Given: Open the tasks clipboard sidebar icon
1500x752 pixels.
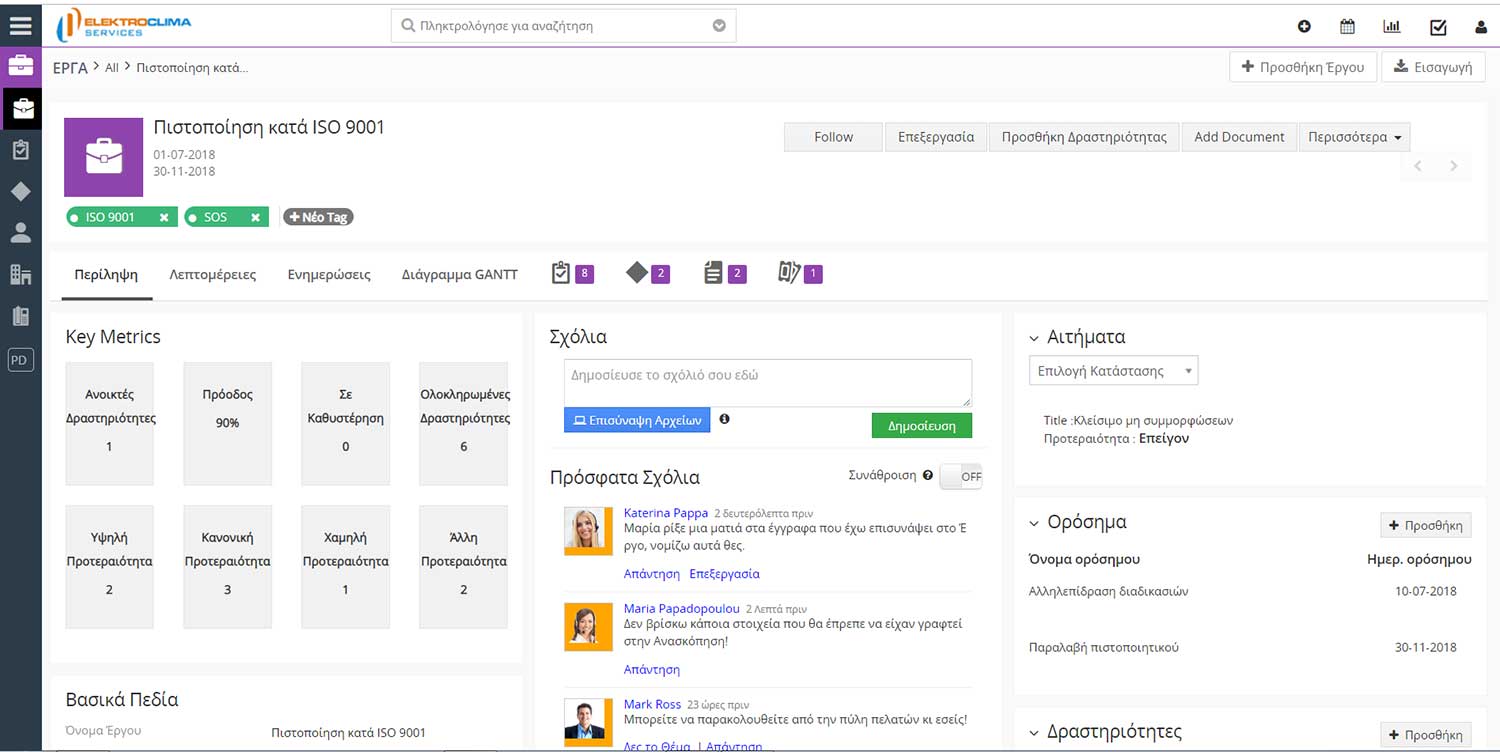Looking at the screenshot, I should [20, 150].
